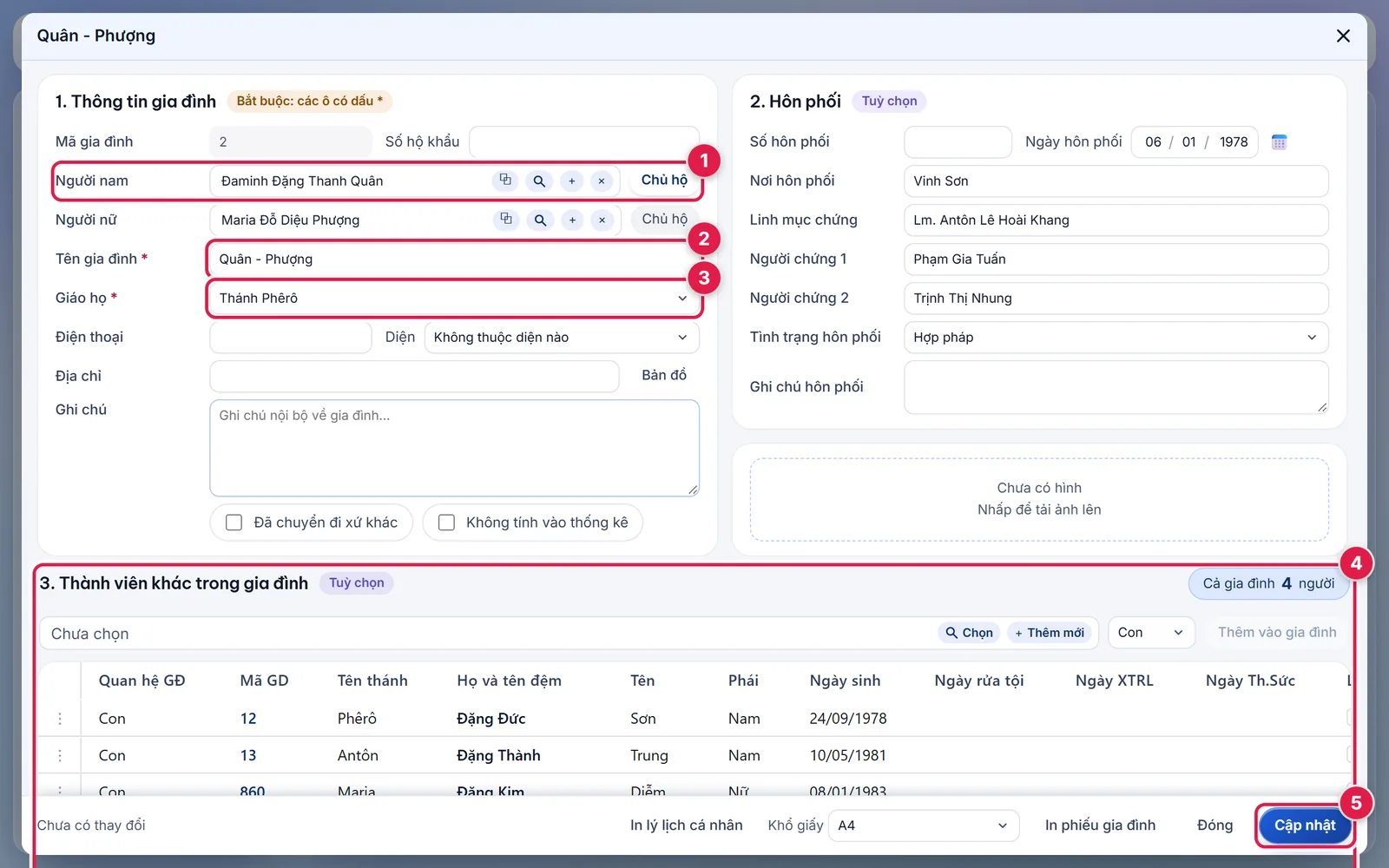Screen dimensions: 1389x868
Task: Check Không tính vào thống kê
Action: pyautogui.click(x=446, y=523)
